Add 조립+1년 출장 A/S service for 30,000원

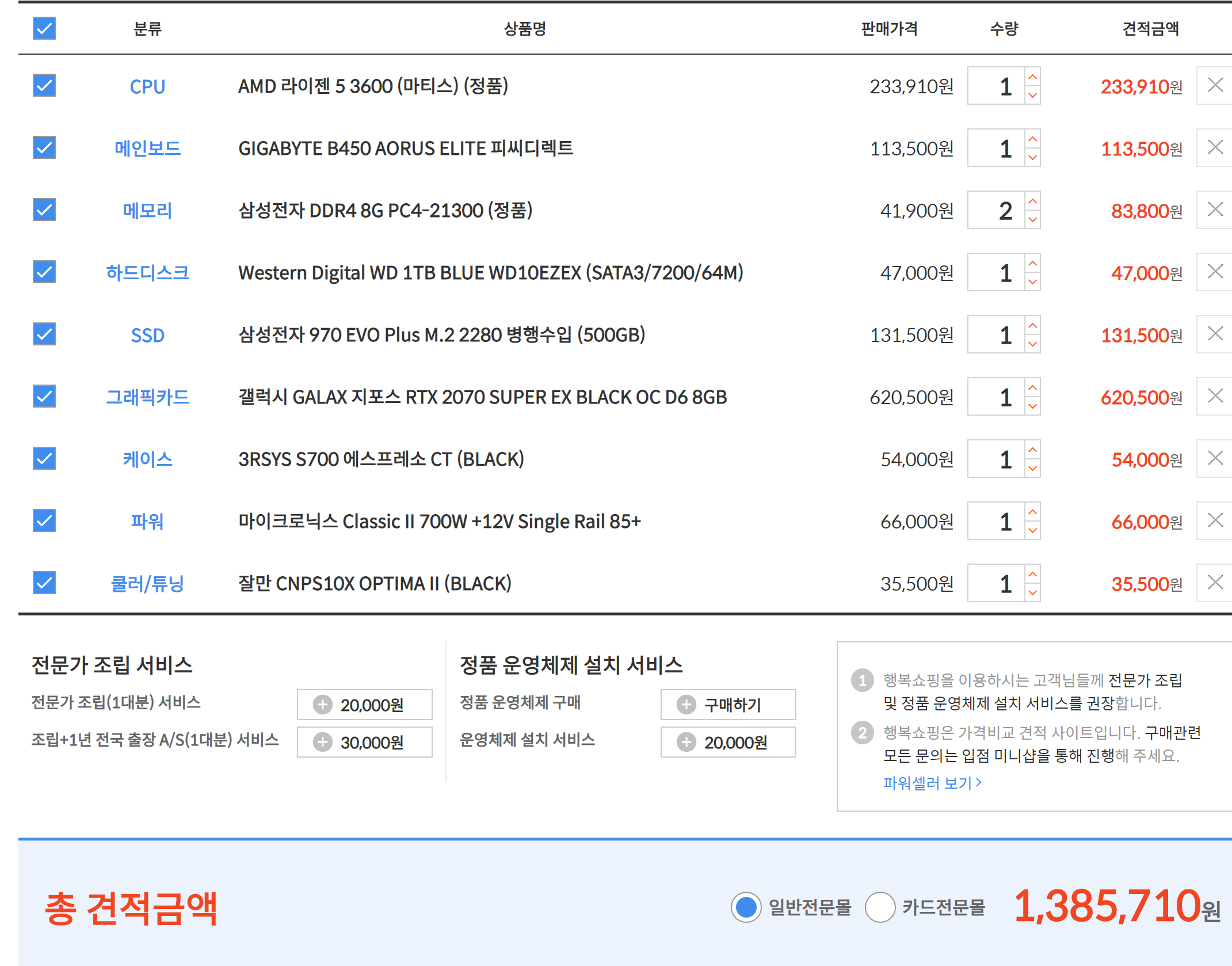pos(364,742)
